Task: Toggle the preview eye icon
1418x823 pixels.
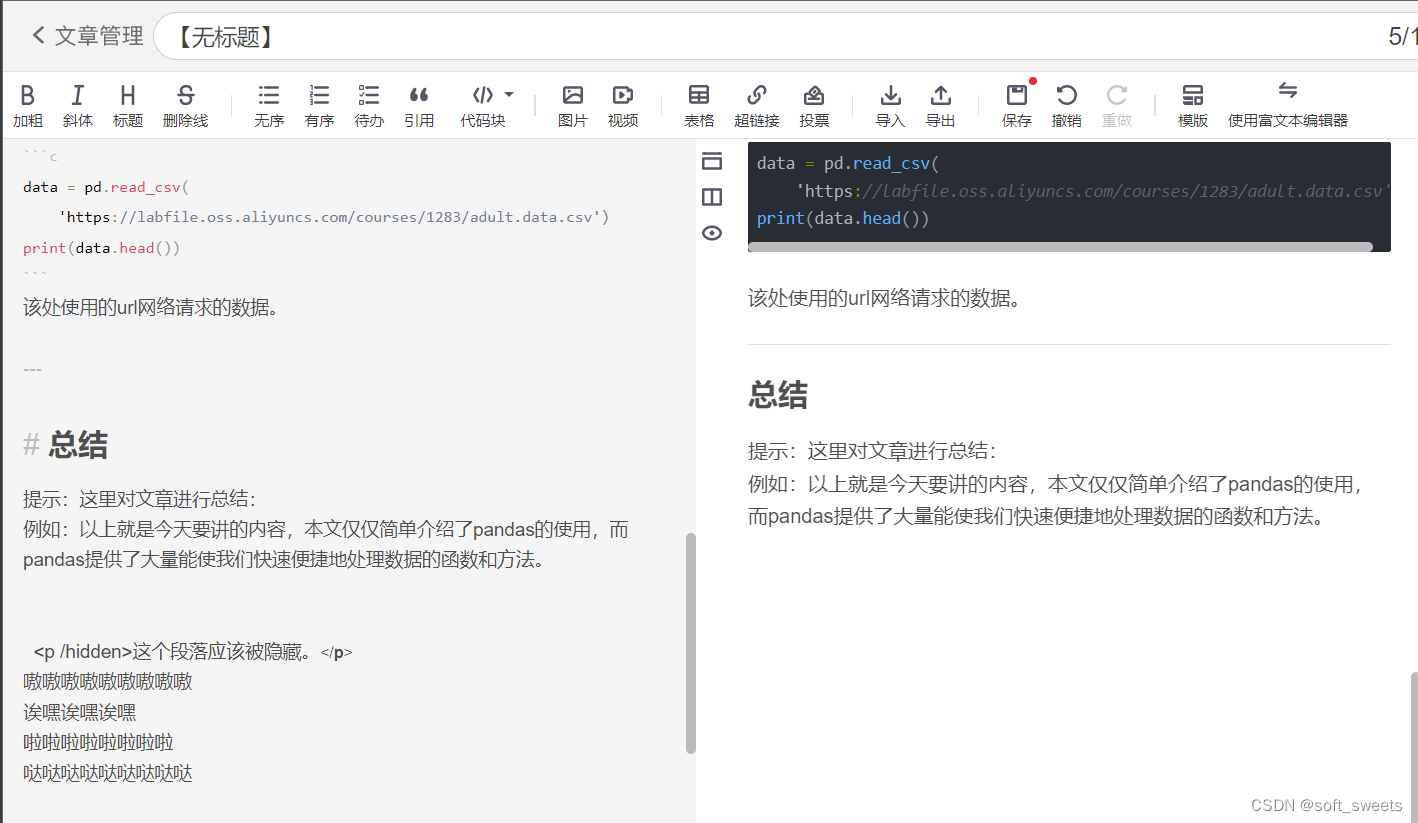Action: tap(712, 233)
